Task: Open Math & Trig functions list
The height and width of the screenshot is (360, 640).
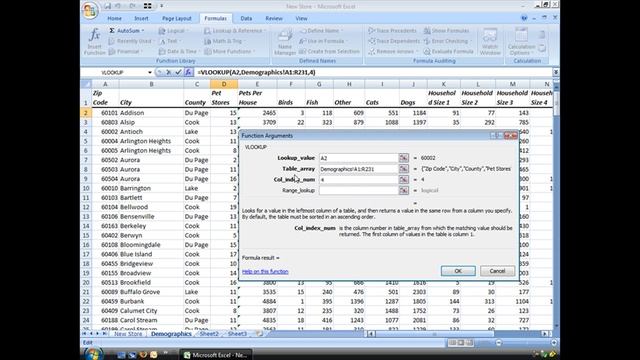Action: (x=224, y=41)
